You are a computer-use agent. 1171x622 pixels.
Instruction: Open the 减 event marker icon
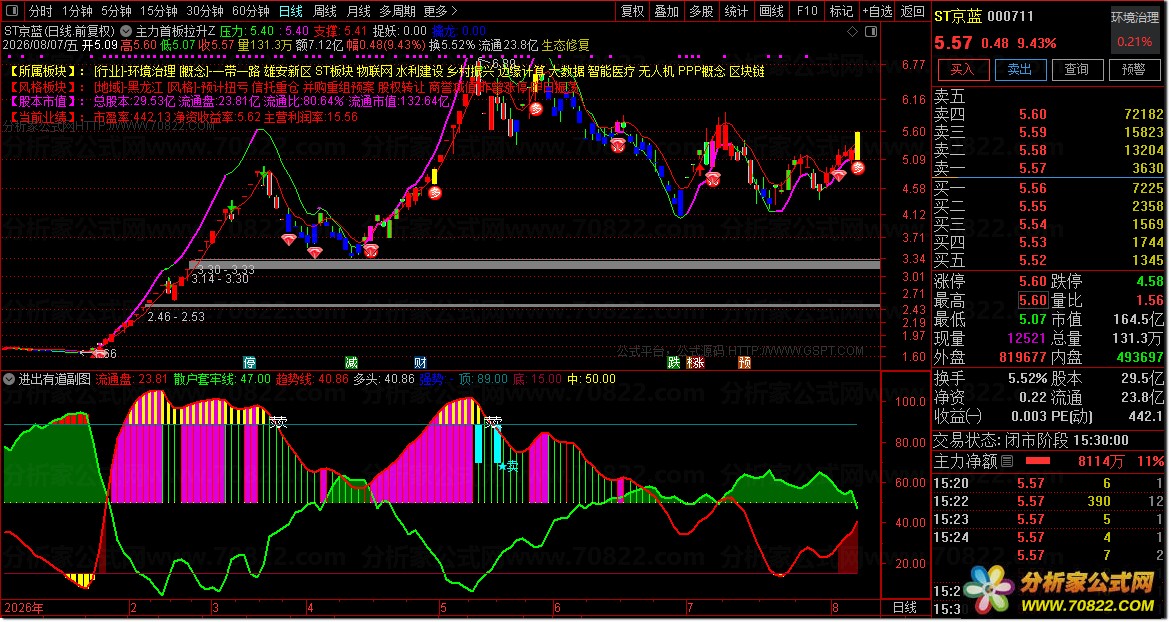(352, 363)
